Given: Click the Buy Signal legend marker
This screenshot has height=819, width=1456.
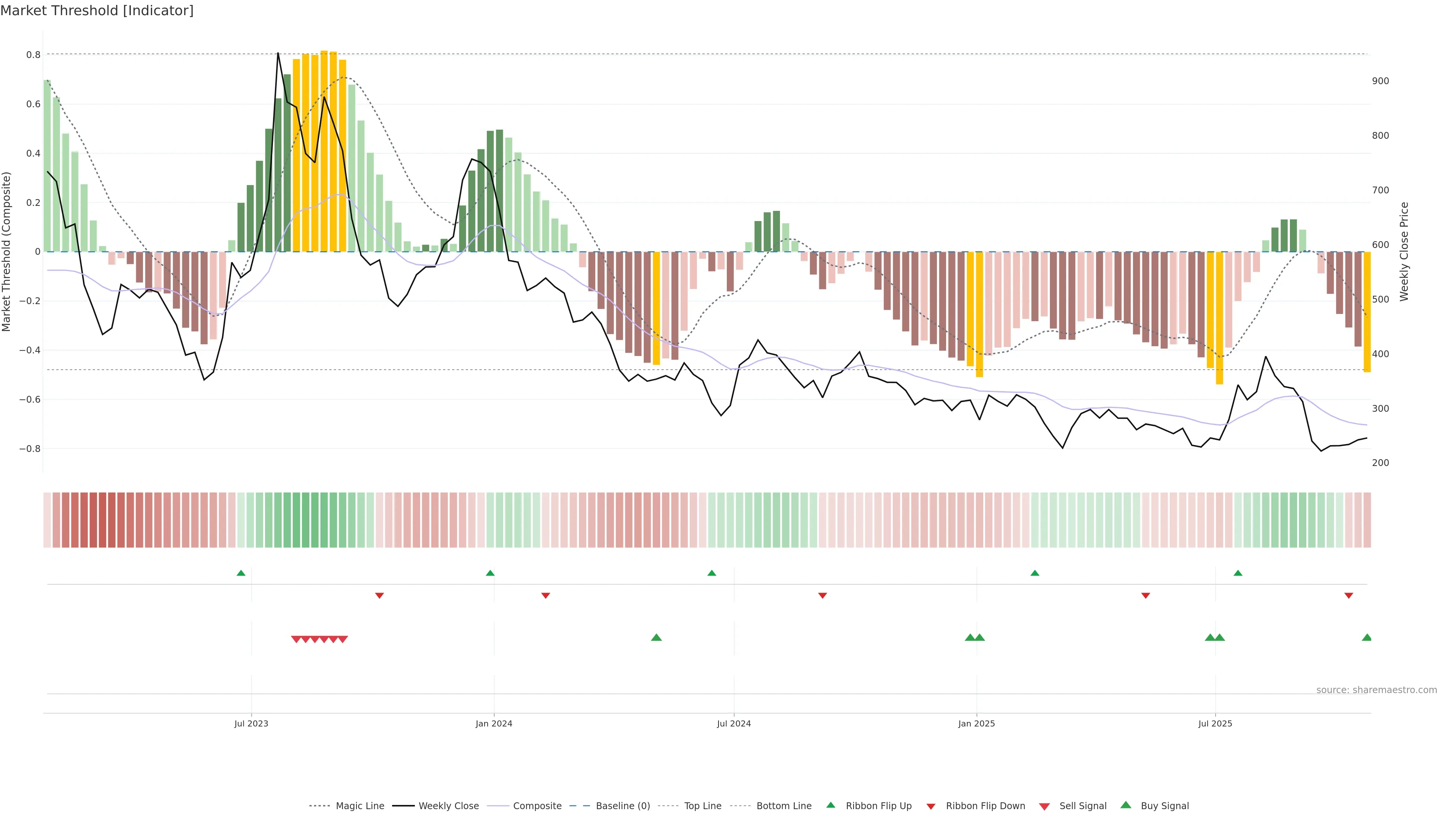Looking at the screenshot, I should click(1126, 805).
